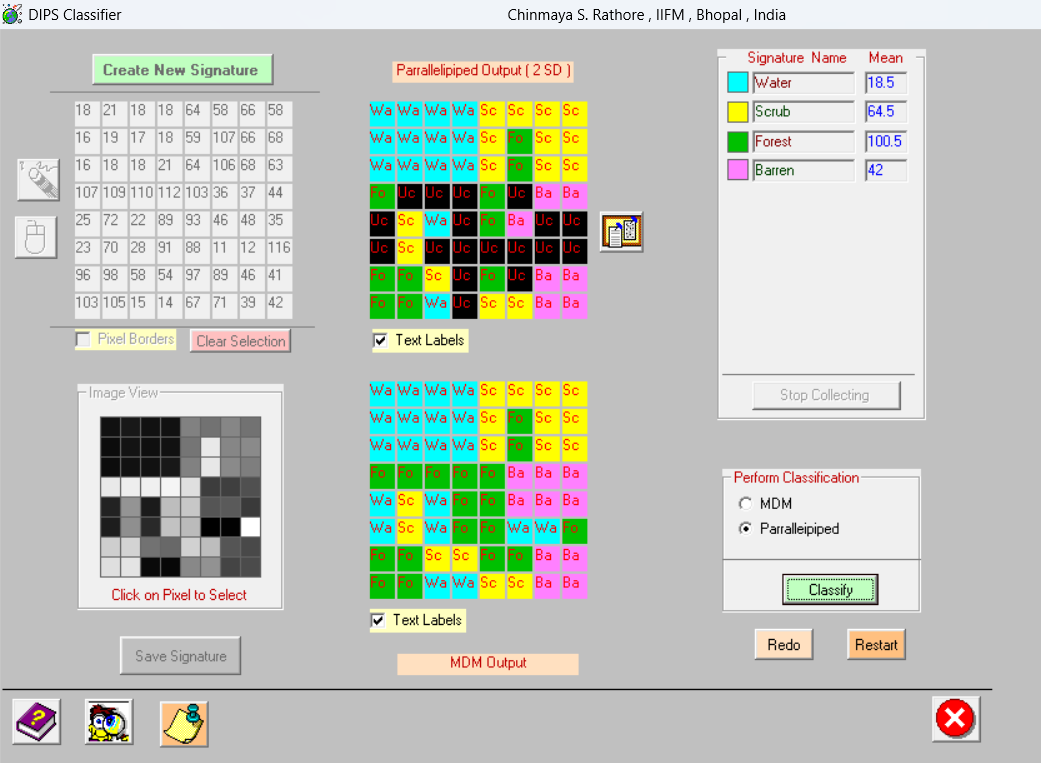Open the magnifying glass character icon
The width and height of the screenshot is (1041, 763).
click(109, 722)
